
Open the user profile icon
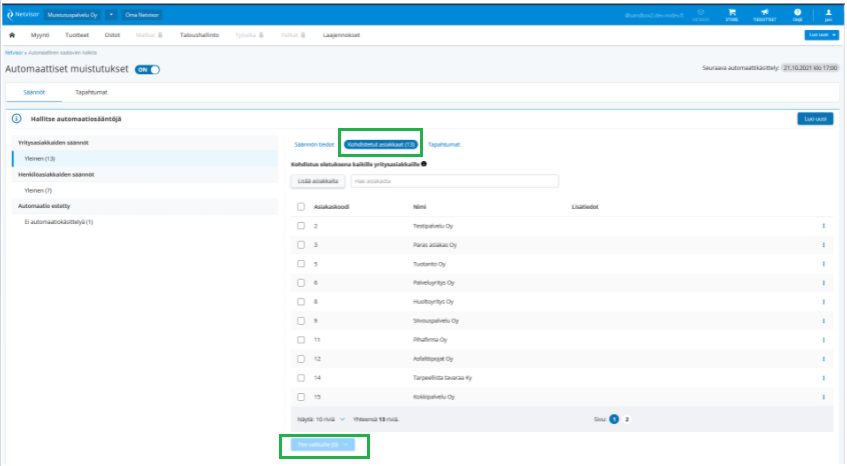point(828,15)
